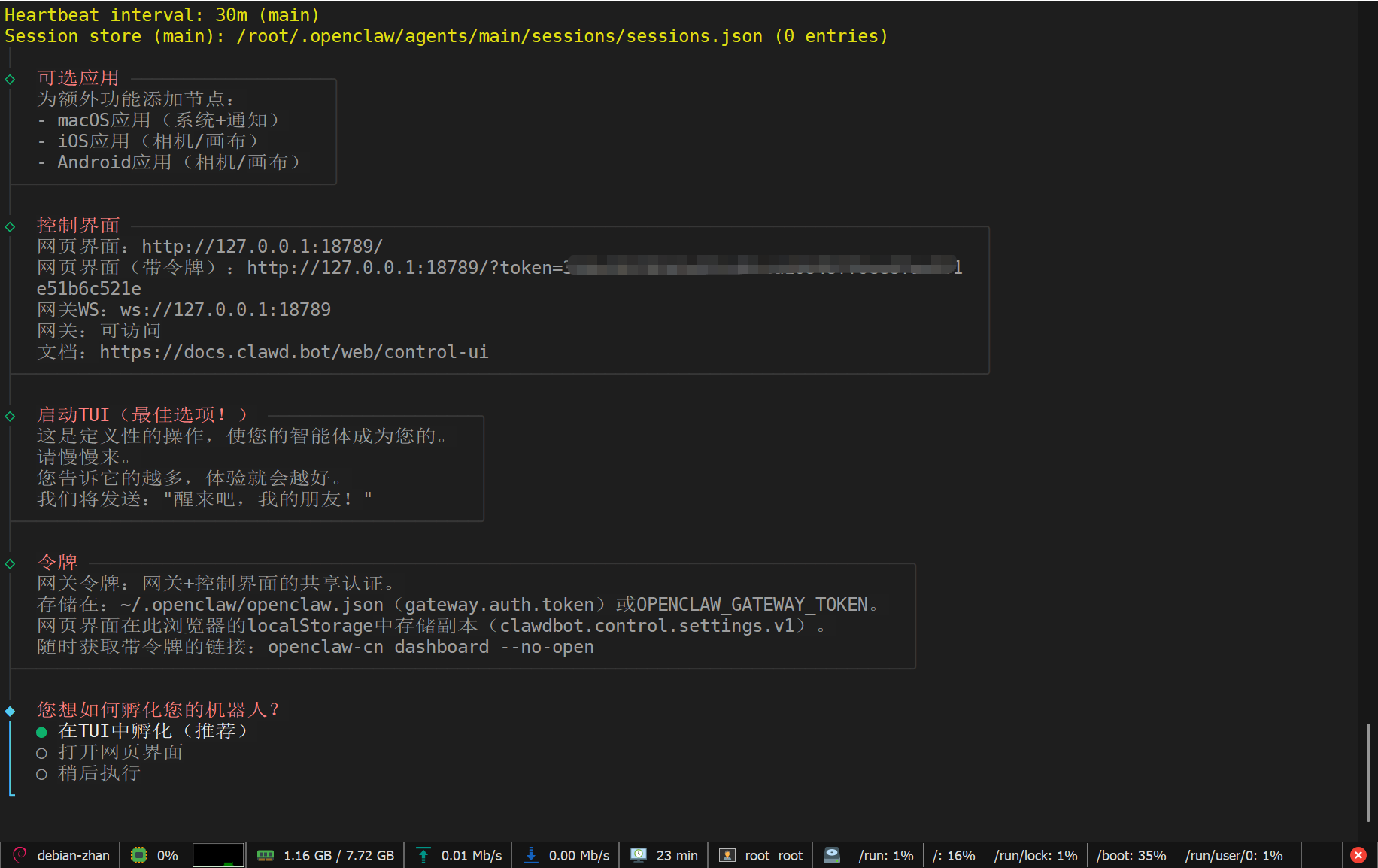Viewport: 1378px width, 868px height.
Task: Click the upload speed arrow icon
Action: pyautogui.click(x=423, y=855)
